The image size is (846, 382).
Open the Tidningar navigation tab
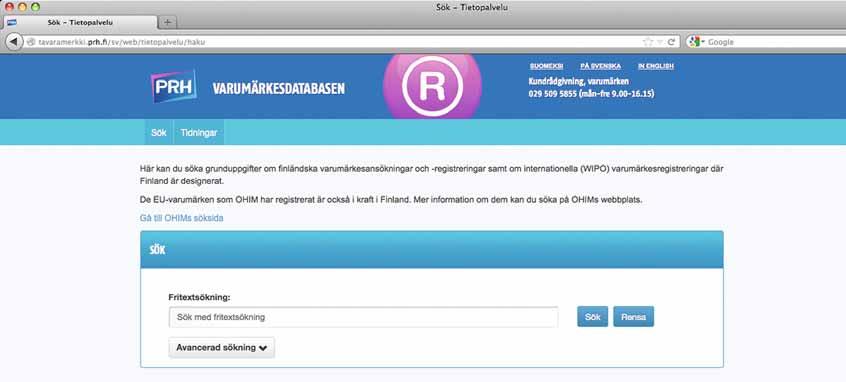(x=199, y=132)
